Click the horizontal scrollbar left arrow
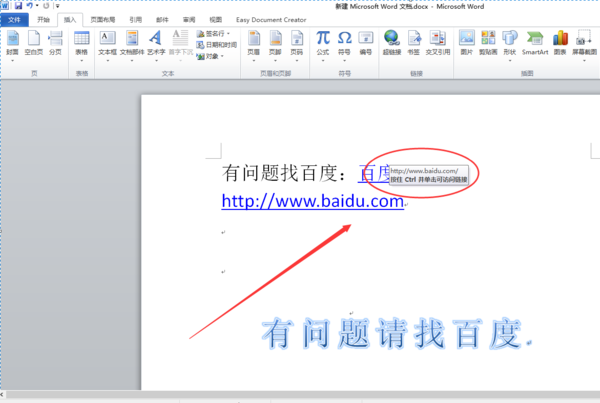The height and width of the screenshot is (403, 600). tap(3, 394)
